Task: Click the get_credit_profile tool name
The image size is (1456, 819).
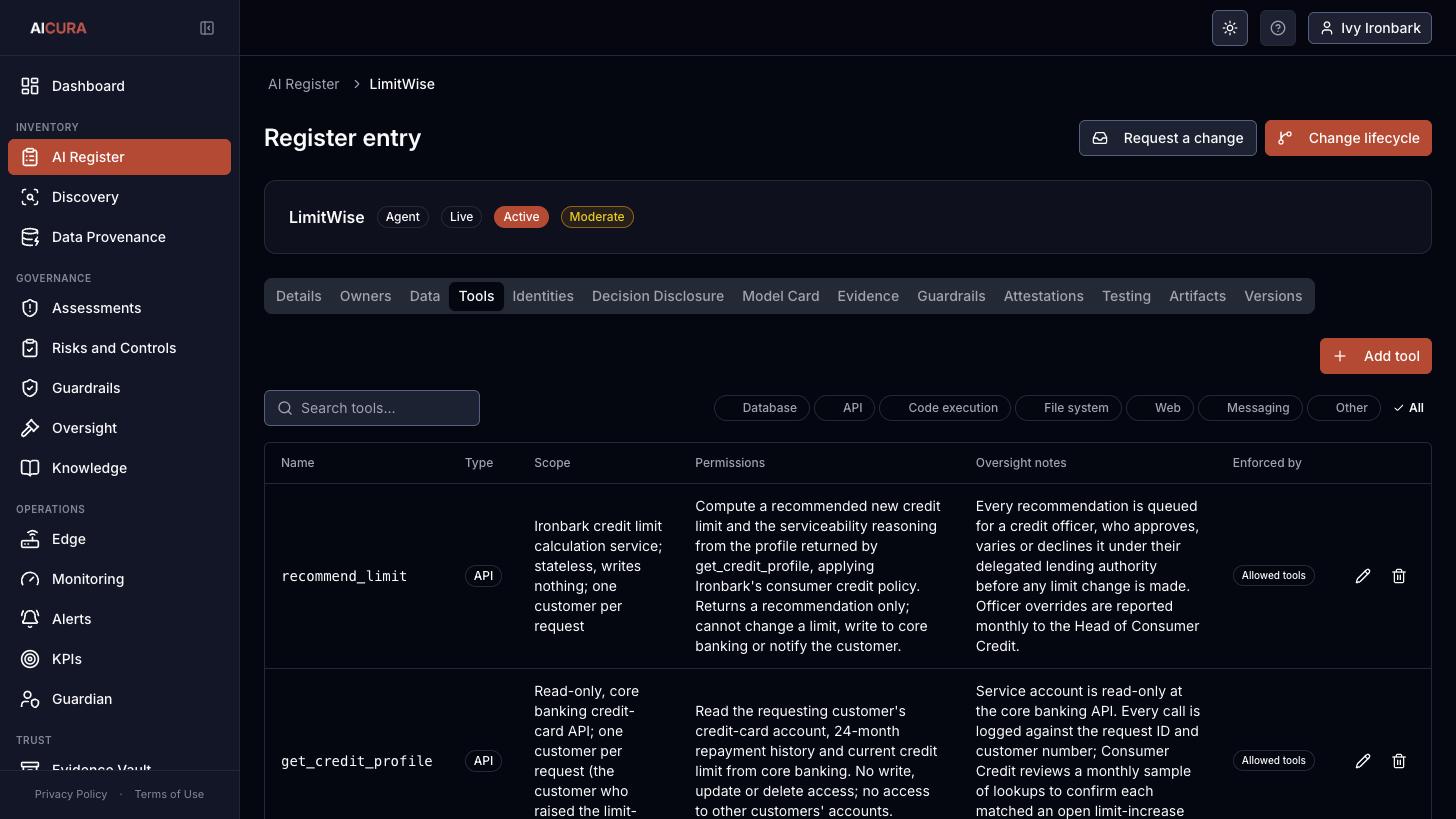Action: tap(357, 761)
